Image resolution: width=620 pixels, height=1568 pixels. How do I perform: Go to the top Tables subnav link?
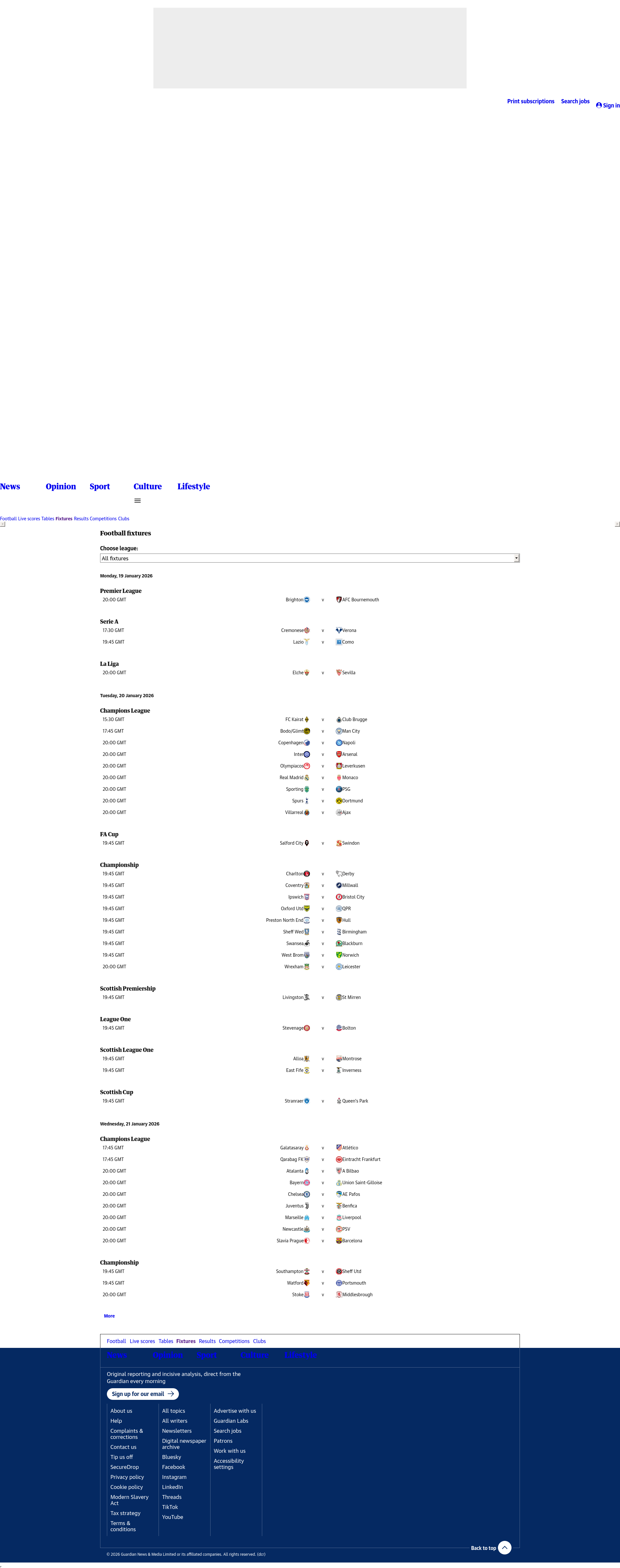pos(47,519)
